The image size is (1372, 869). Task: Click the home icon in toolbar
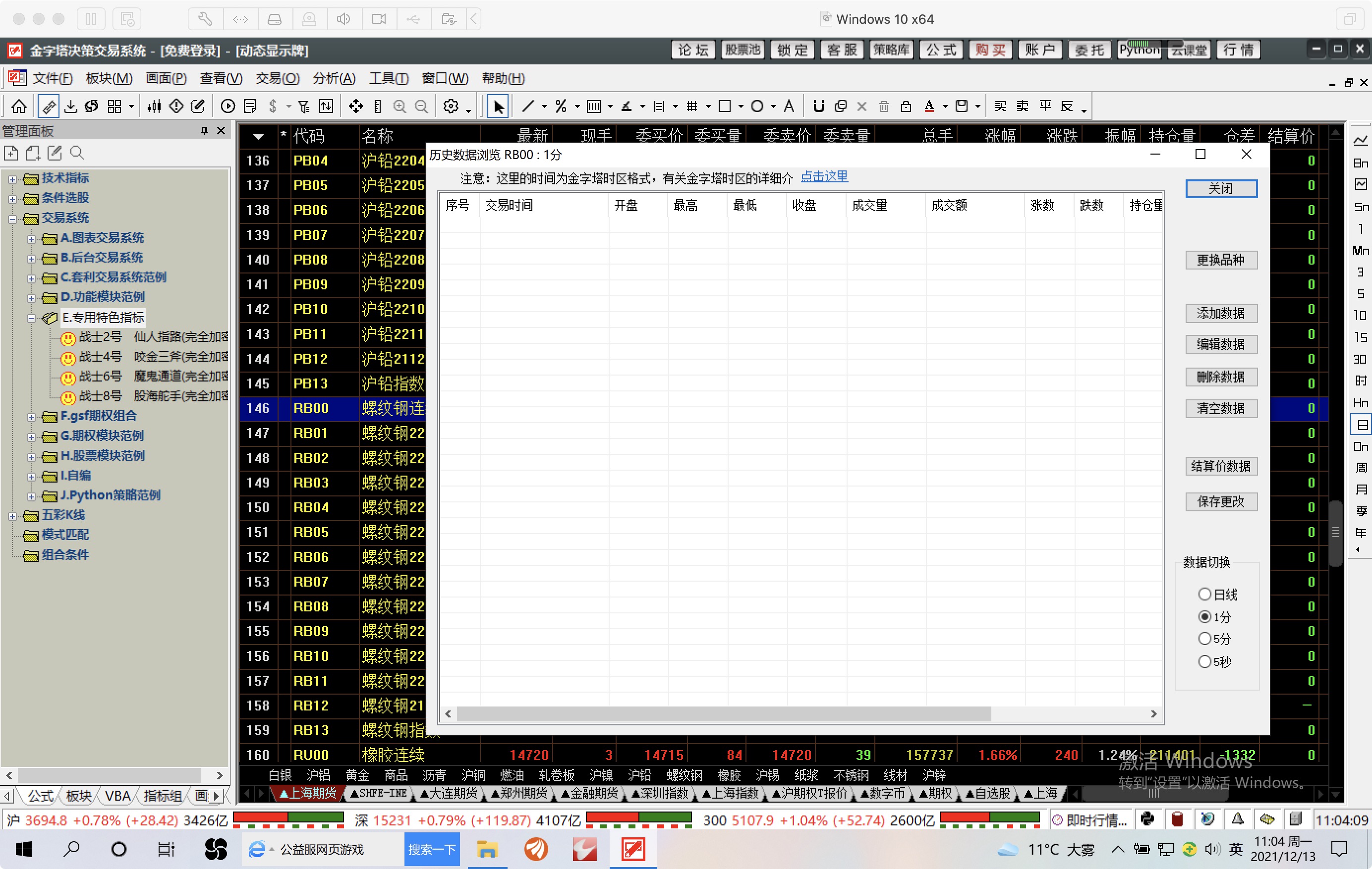point(19,106)
